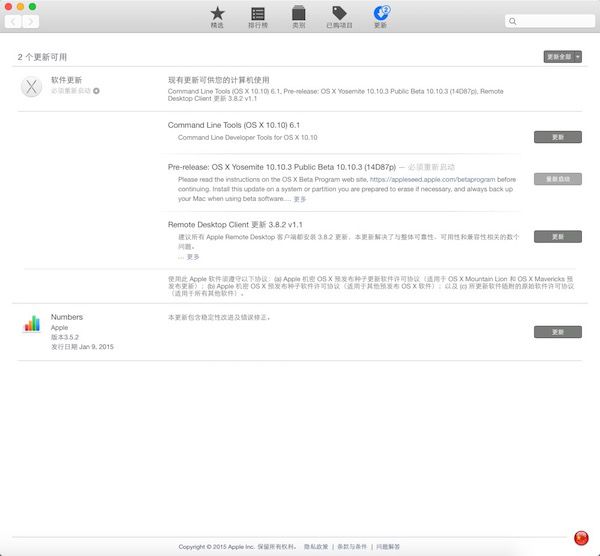Update Command Line Tools 6.1
600x556 pixels.
pyautogui.click(x=558, y=137)
